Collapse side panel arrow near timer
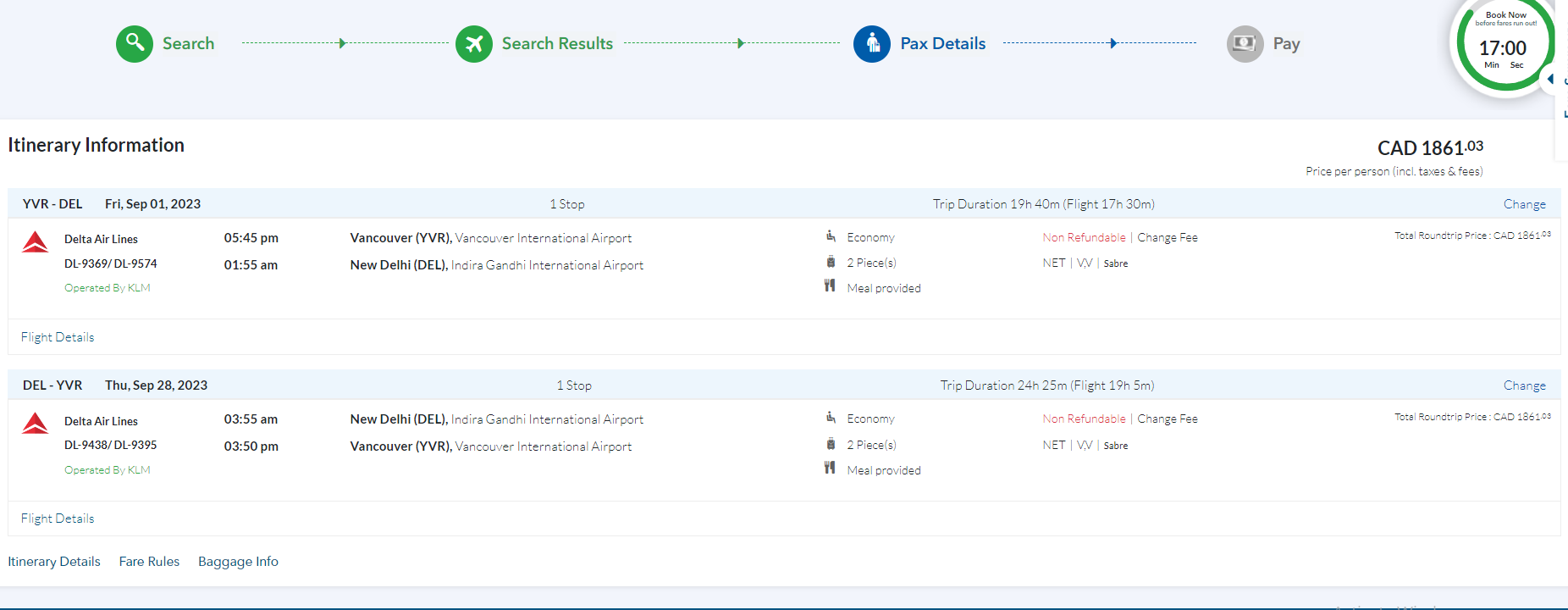 click(x=1551, y=79)
